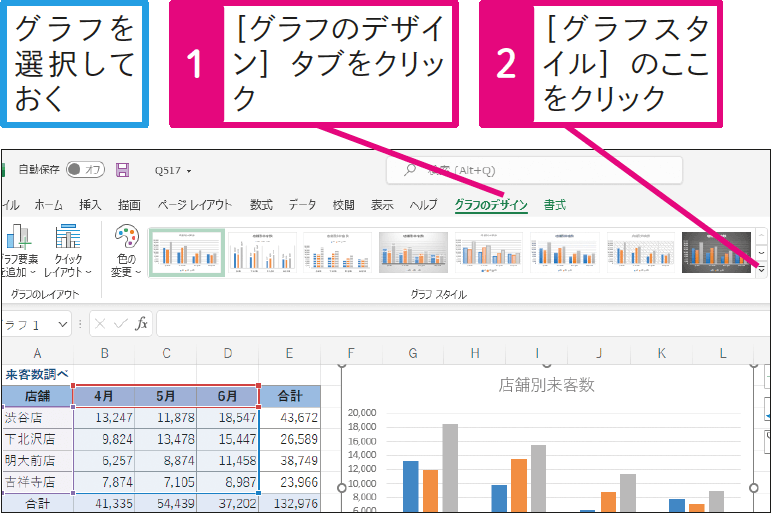This screenshot has width=783, height=513.
Task: Open the ページ レイアウト tab
Action: pyautogui.click(x=195, y=205)
